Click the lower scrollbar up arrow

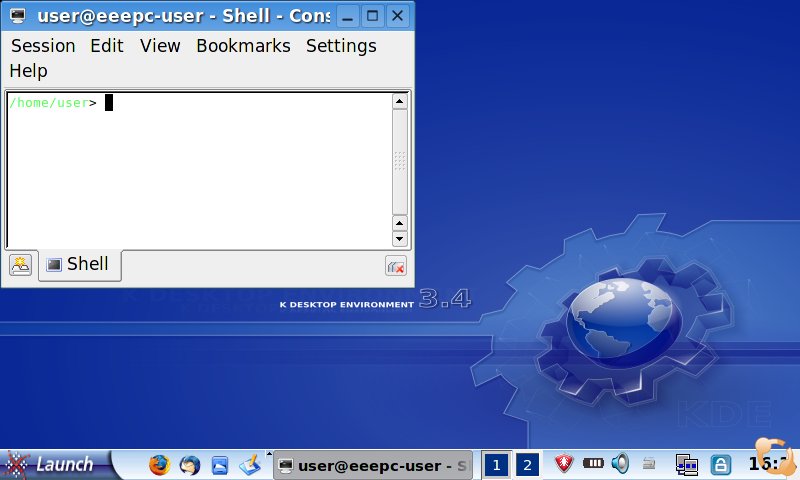[x=399, y=223]
